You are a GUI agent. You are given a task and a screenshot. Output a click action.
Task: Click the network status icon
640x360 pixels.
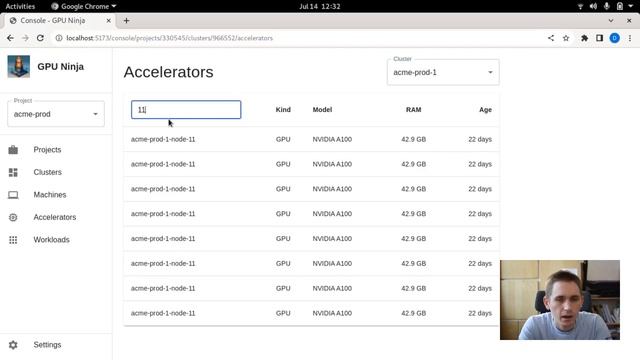tap(580, 6)
